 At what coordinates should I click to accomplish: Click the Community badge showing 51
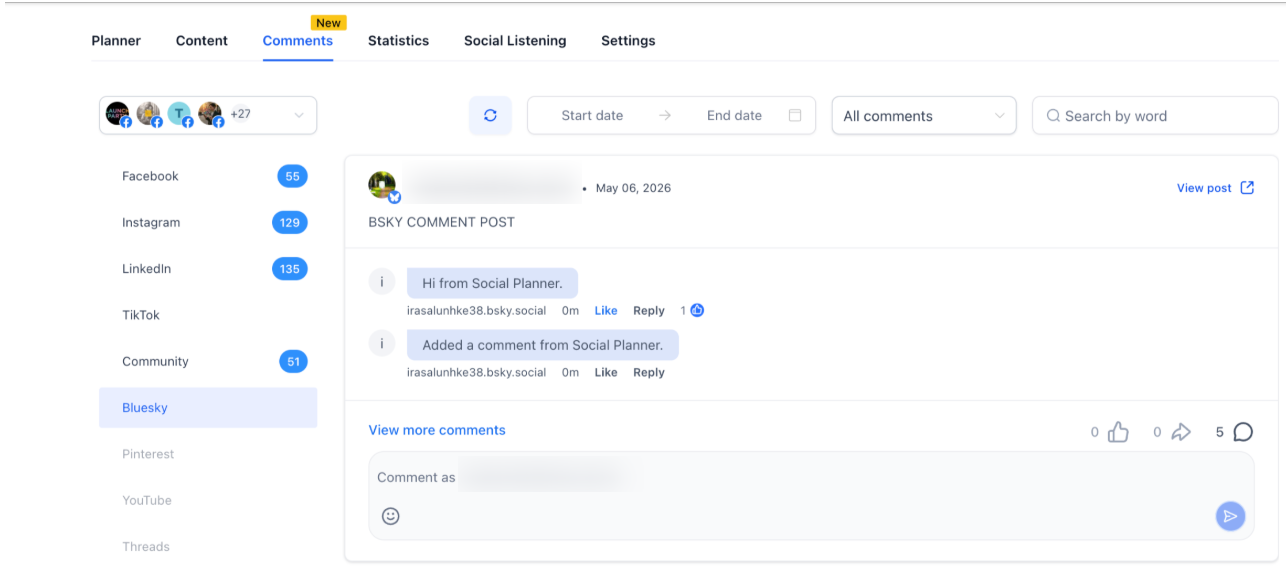click(x=293, y=361)
